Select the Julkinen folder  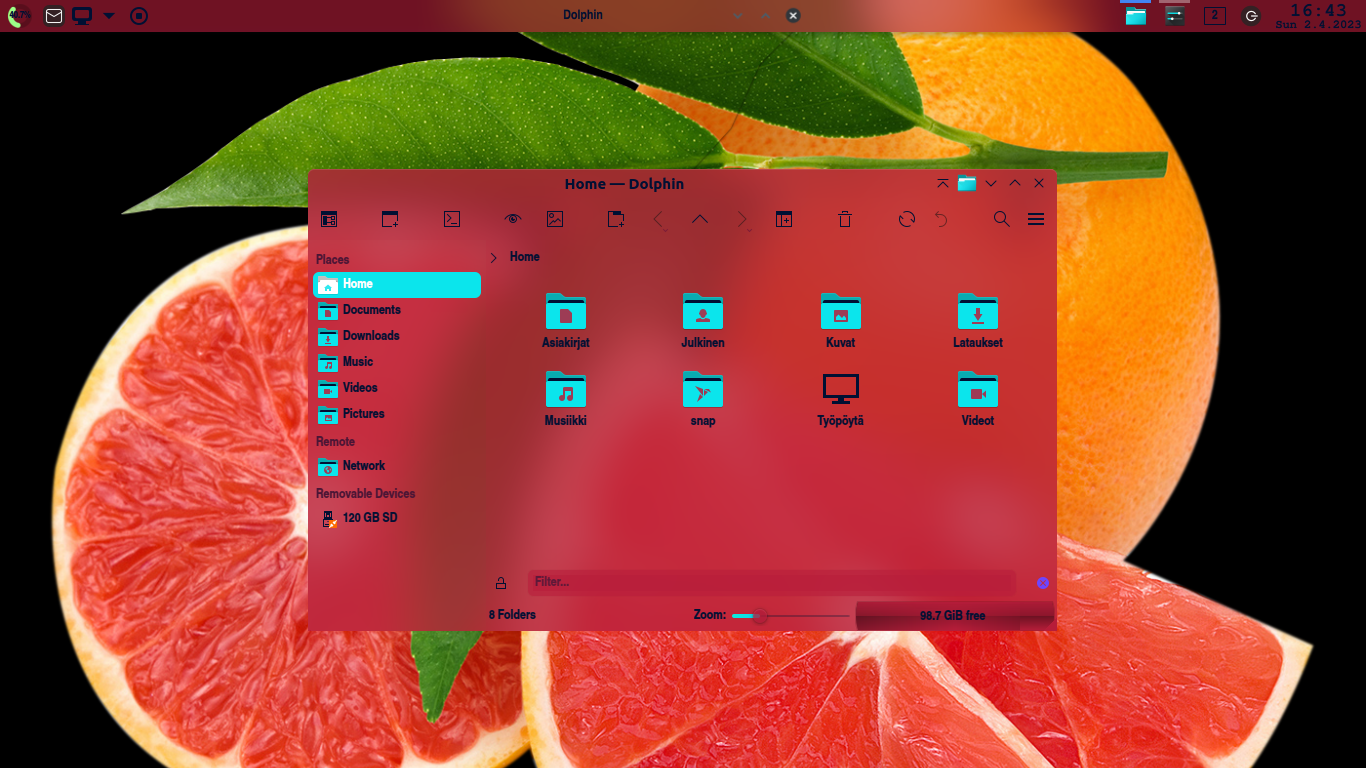click(703, 321)
